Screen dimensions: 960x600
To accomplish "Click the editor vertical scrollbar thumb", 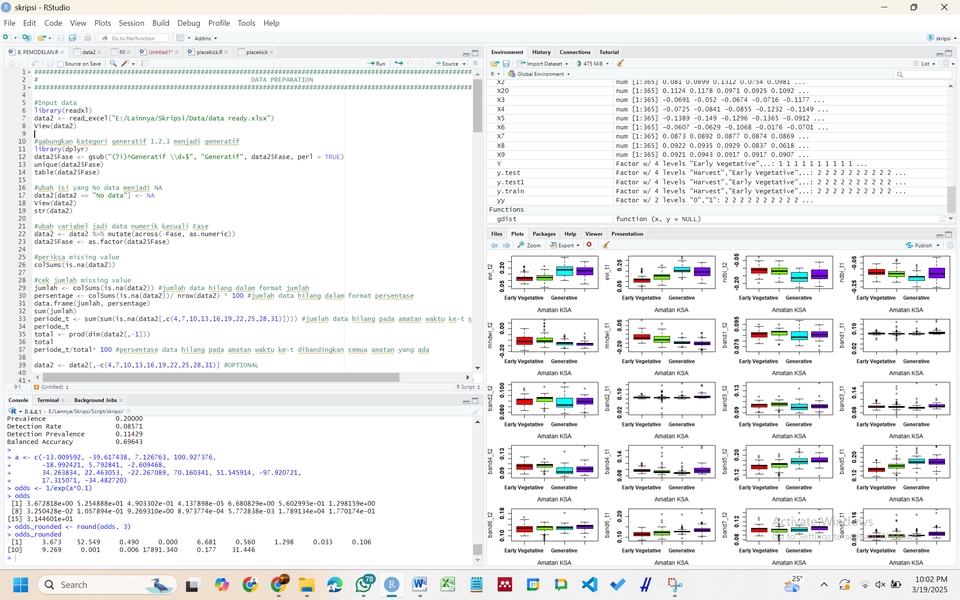I will click(x=478, y=105).
